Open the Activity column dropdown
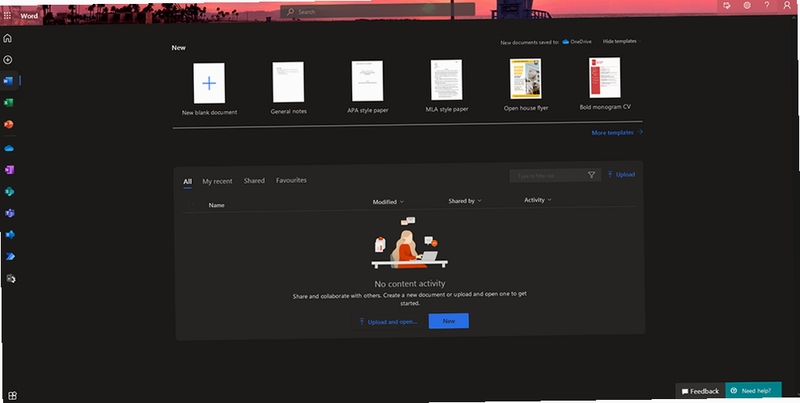Viewport: 800px width, 403px height. tap(538, 200)
